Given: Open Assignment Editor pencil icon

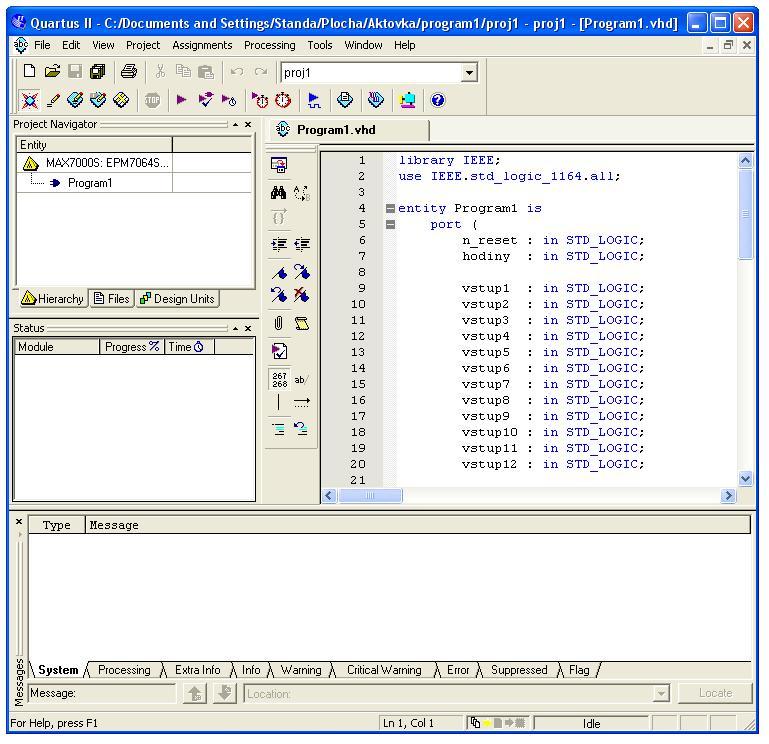Looking at the screenshot, I should (53, 101).
